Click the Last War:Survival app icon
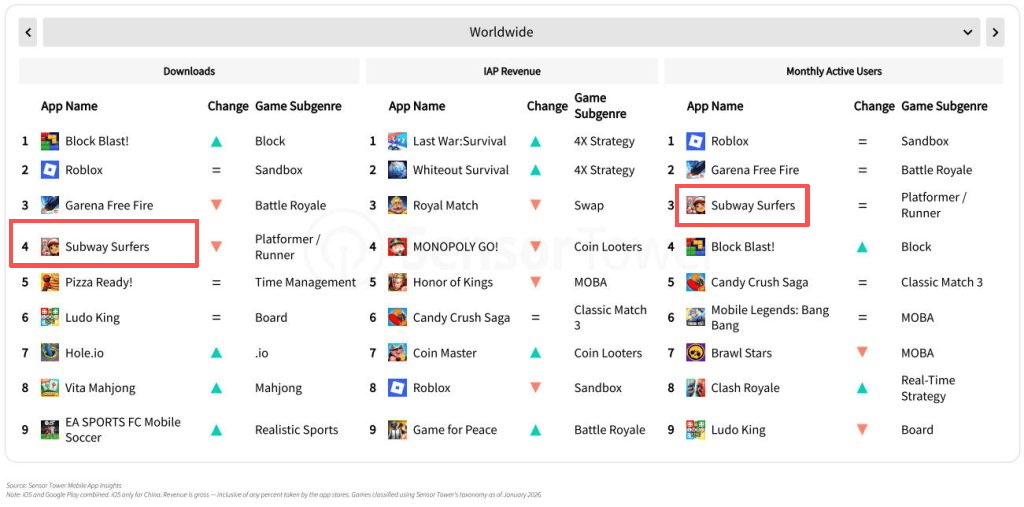 point(397,141)
